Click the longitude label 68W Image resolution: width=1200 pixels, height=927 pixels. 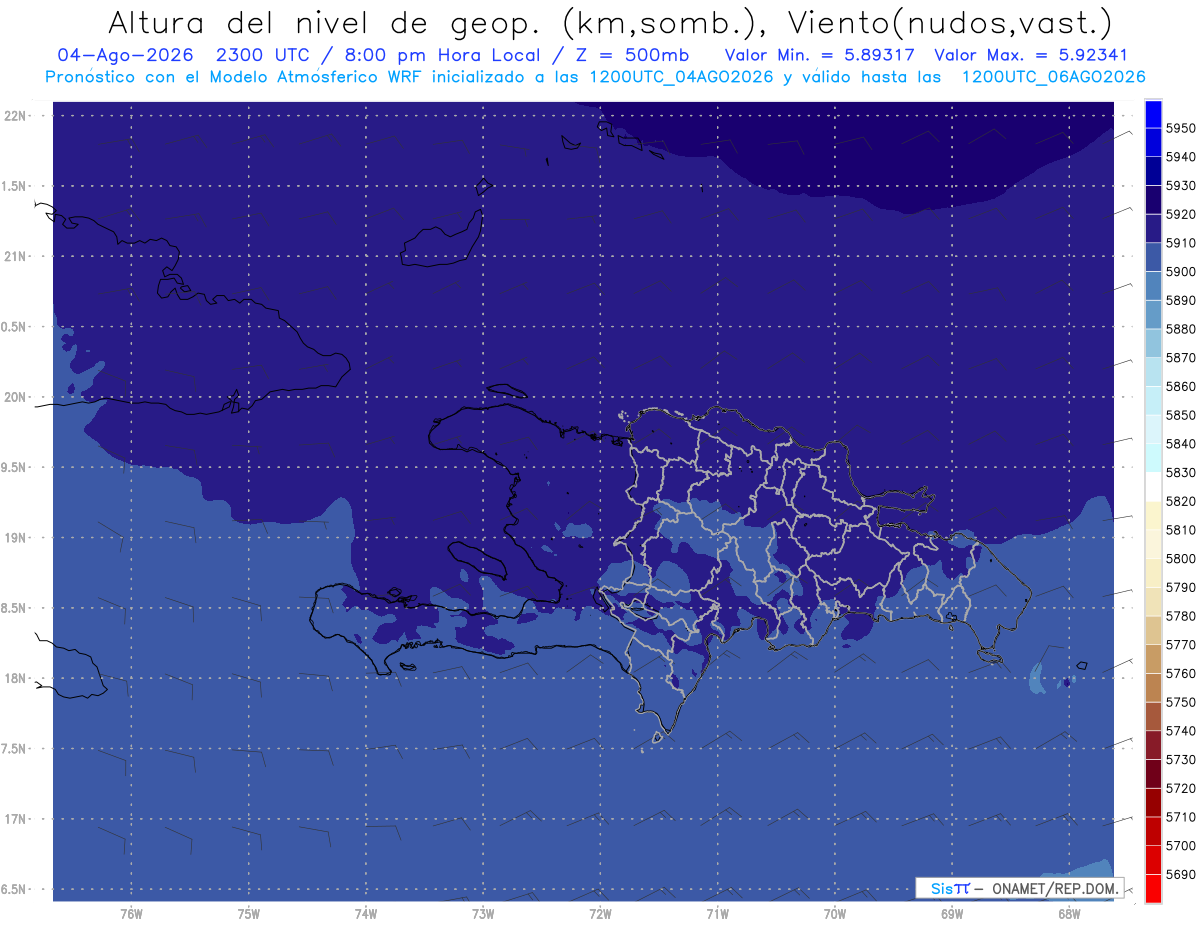click(x=1069, y=914)
